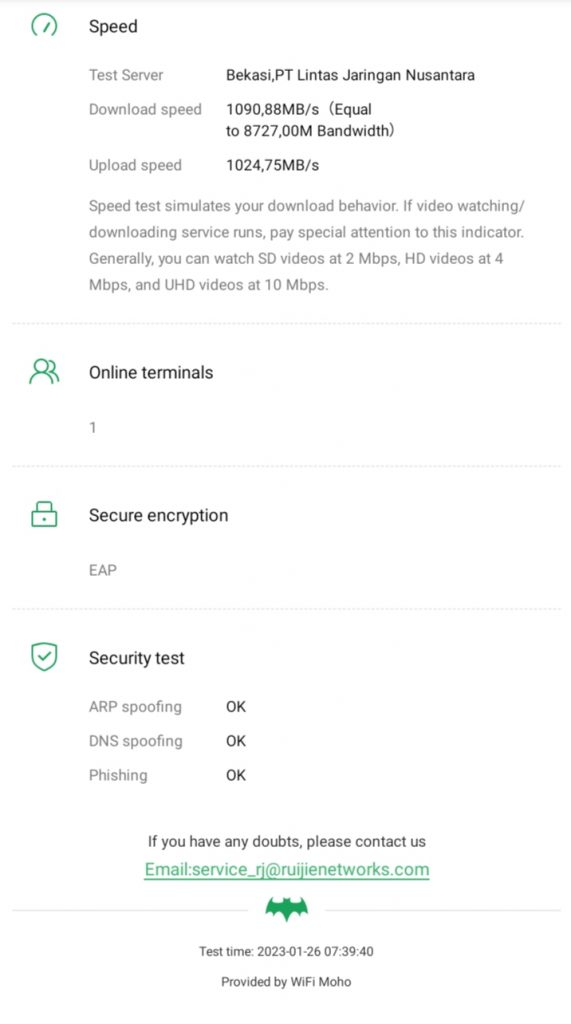Image resolution: width=571 pixels, height=1024 pixels.
Task: Click the Security test shield icon
Action: [44, 657]
